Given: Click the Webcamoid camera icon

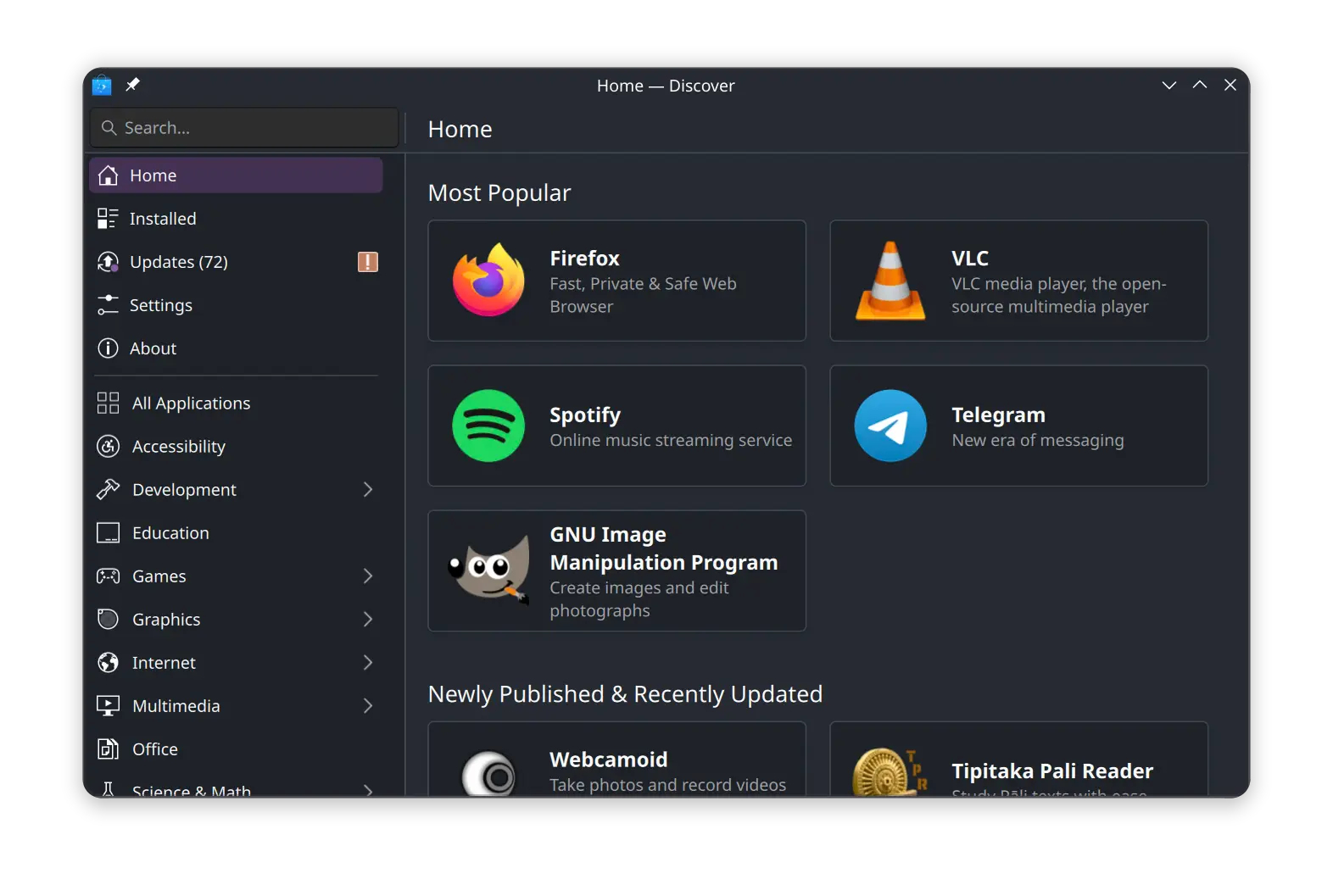Looking at the screenshot, I should tap(488, 773).
